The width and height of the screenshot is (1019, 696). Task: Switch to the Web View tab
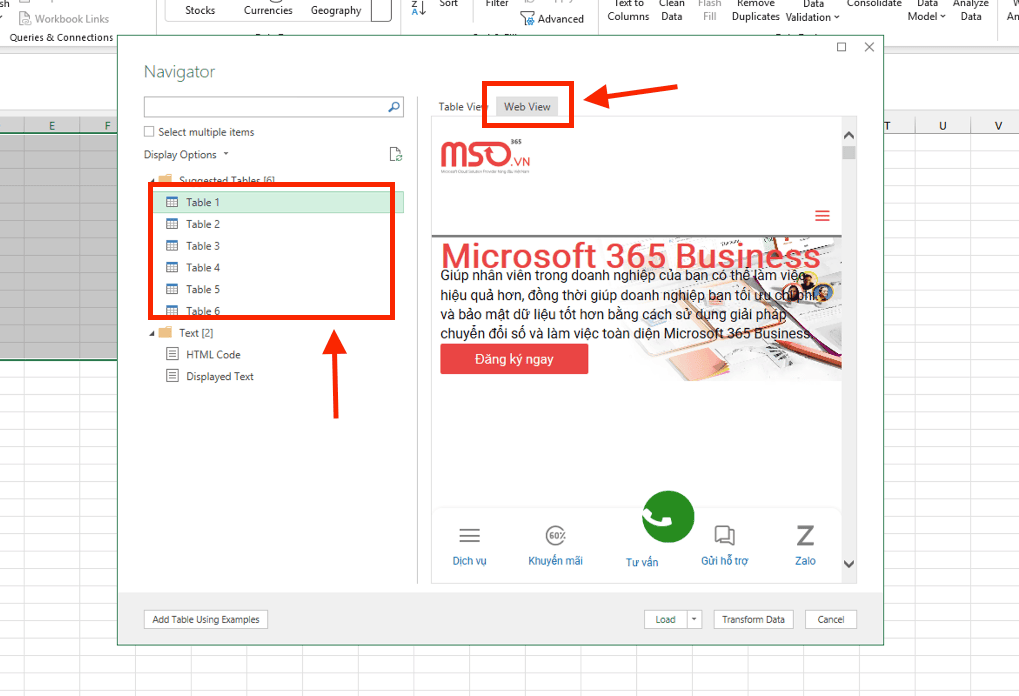527,107
